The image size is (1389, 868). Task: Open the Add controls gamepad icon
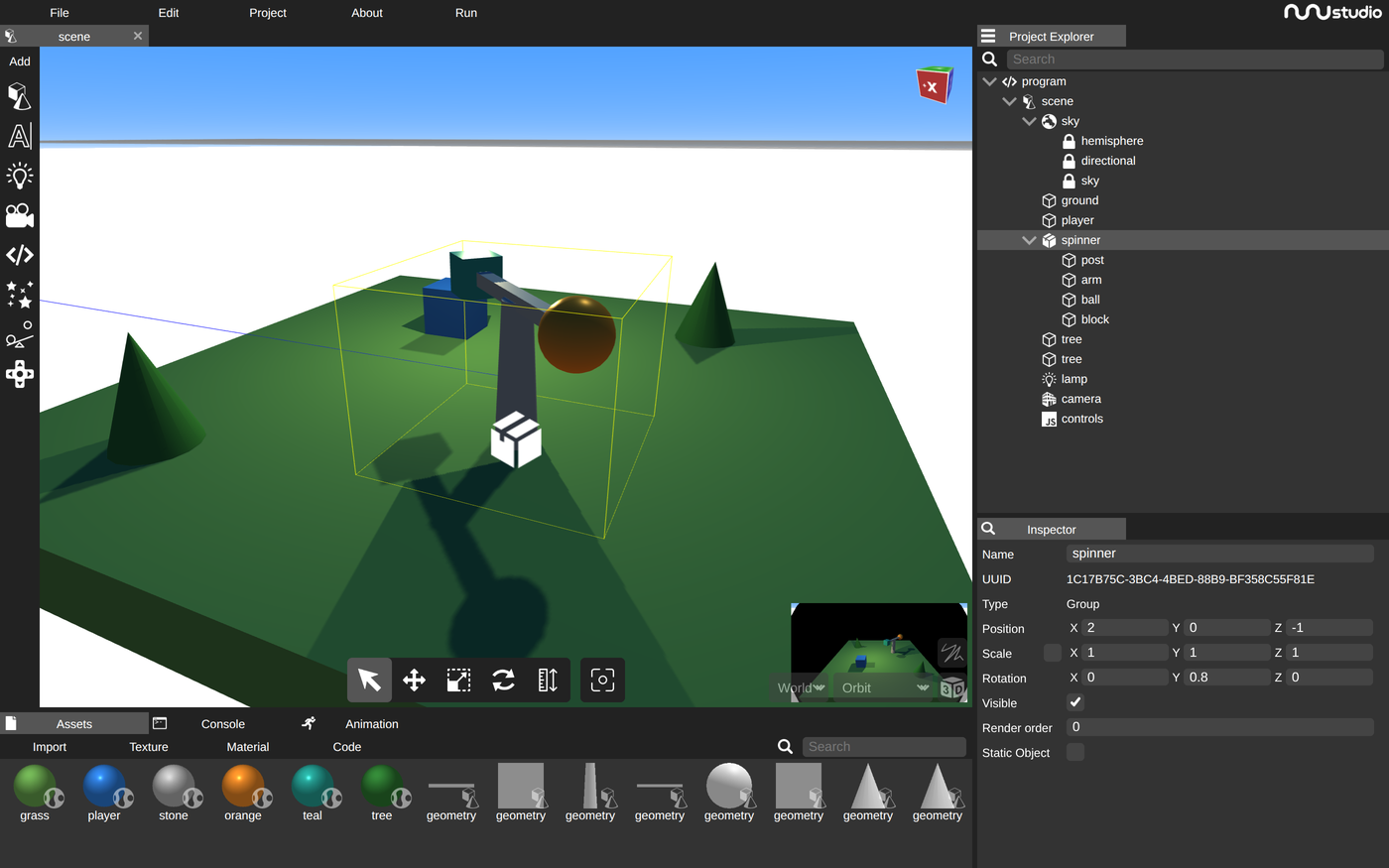(19, 374)
